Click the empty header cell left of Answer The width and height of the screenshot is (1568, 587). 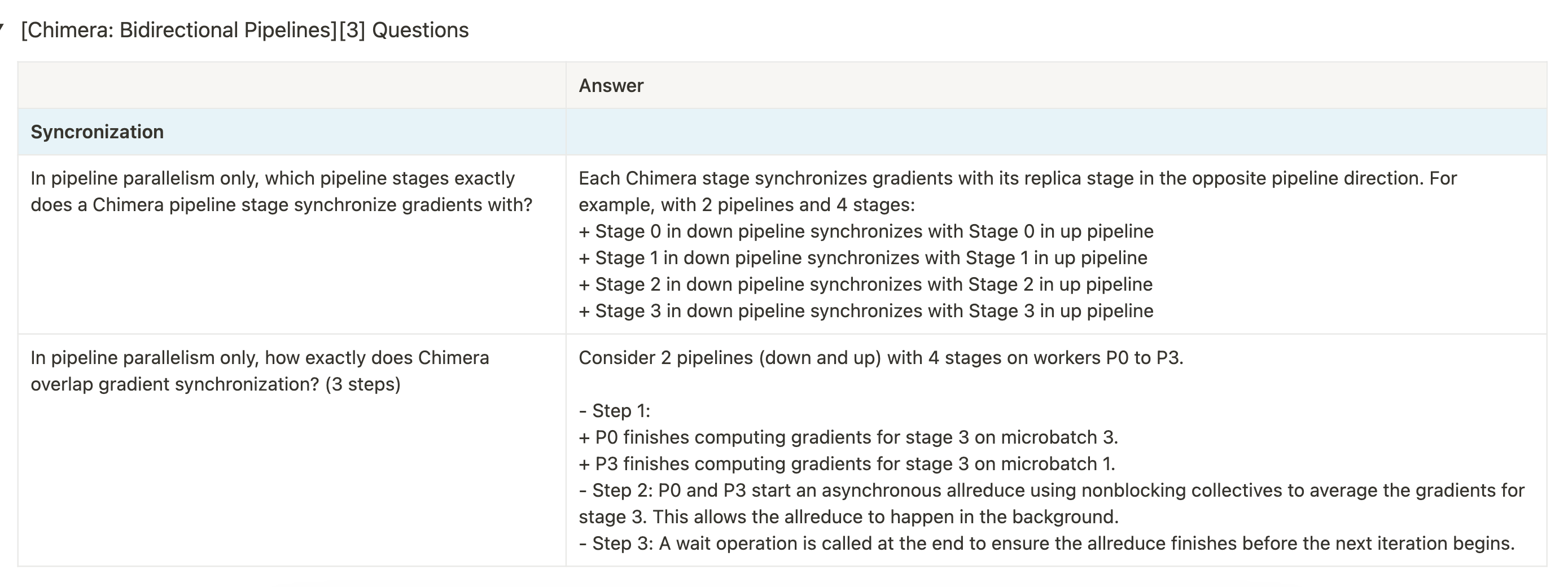(x=292, y=86)
